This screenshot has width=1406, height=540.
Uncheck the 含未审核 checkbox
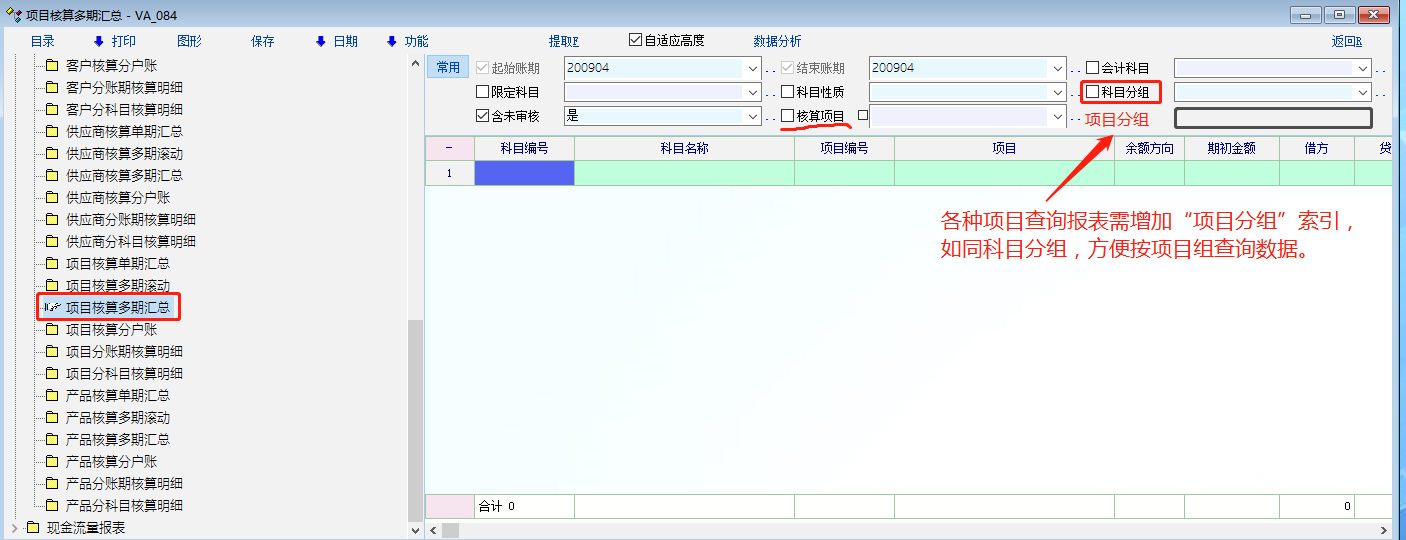(x=483, y=116)
